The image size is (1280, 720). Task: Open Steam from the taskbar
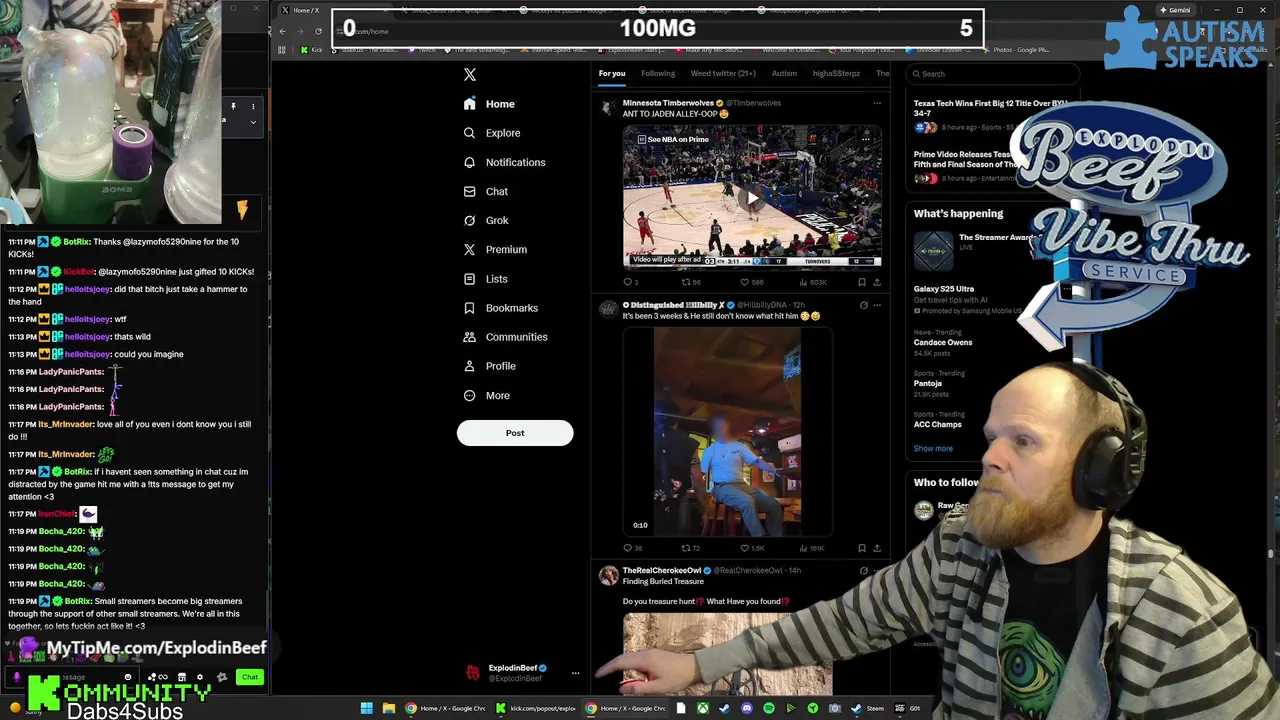(866, 708)
